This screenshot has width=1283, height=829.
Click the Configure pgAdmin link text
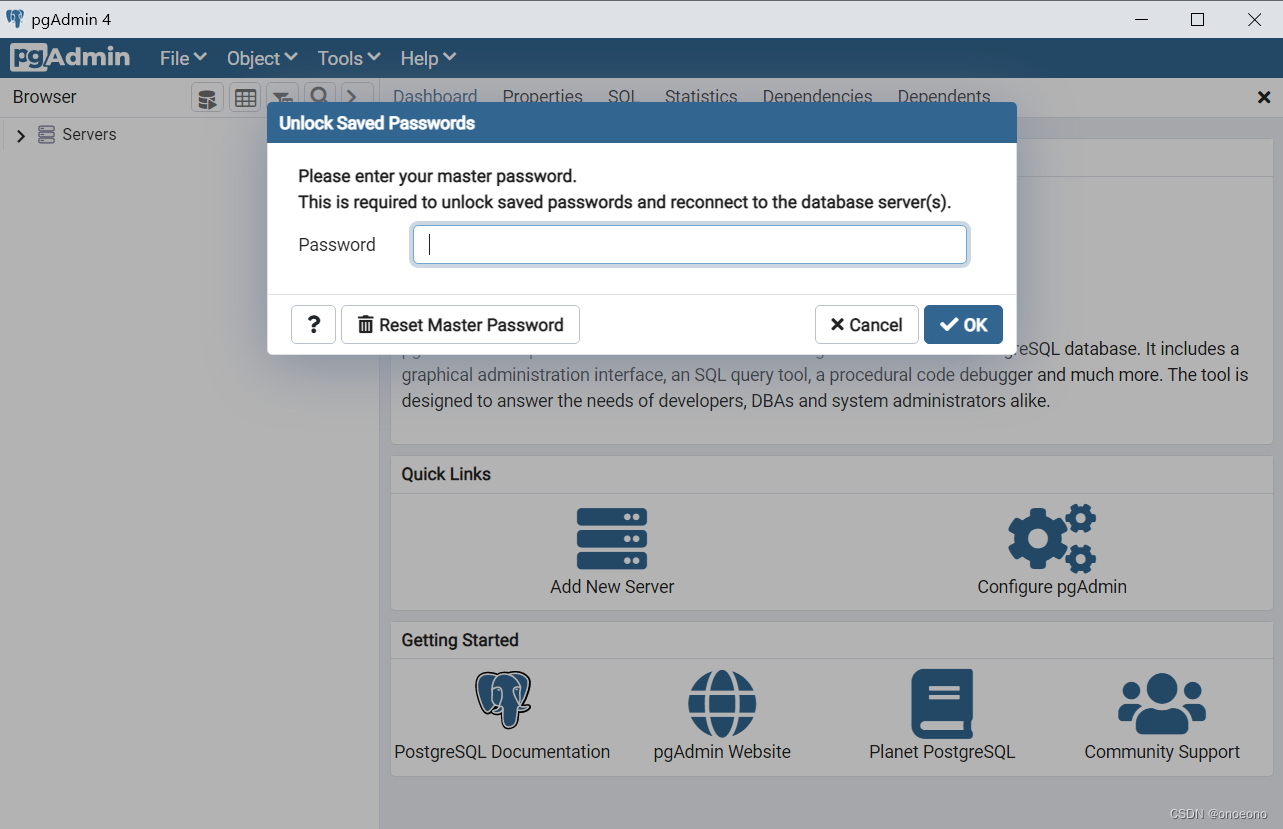point(1052,587)
